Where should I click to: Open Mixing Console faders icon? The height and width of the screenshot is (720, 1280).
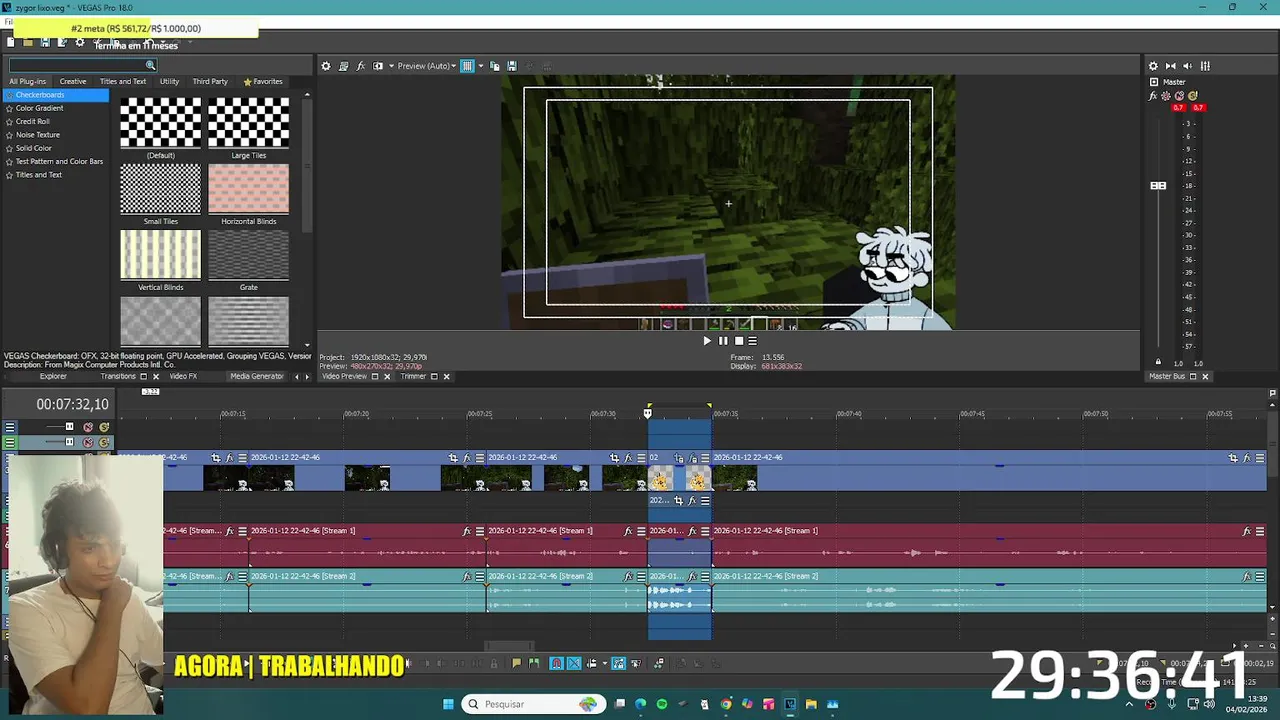point(1205,66)
